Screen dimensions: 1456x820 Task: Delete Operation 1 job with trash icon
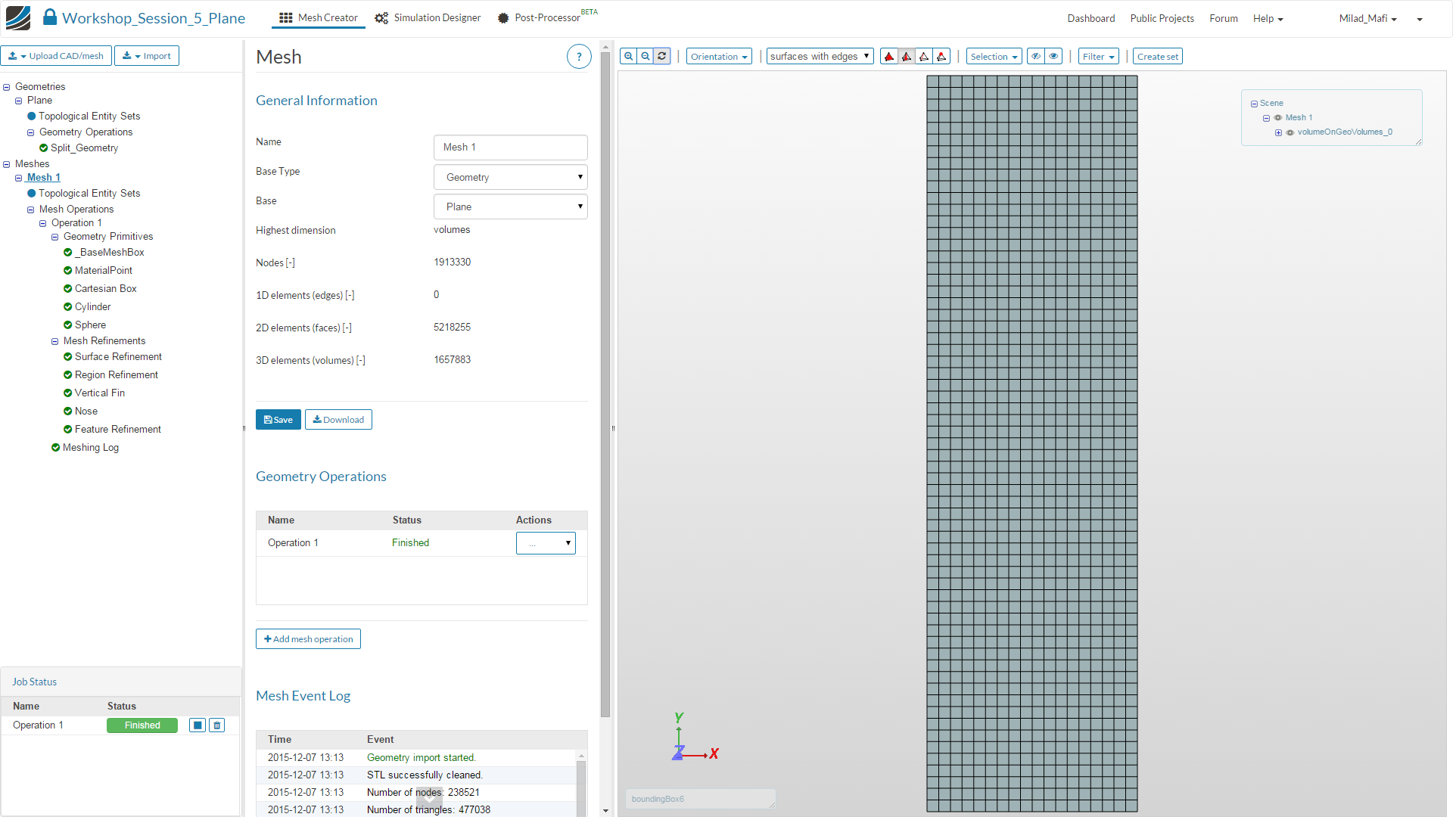pos(217,726)
